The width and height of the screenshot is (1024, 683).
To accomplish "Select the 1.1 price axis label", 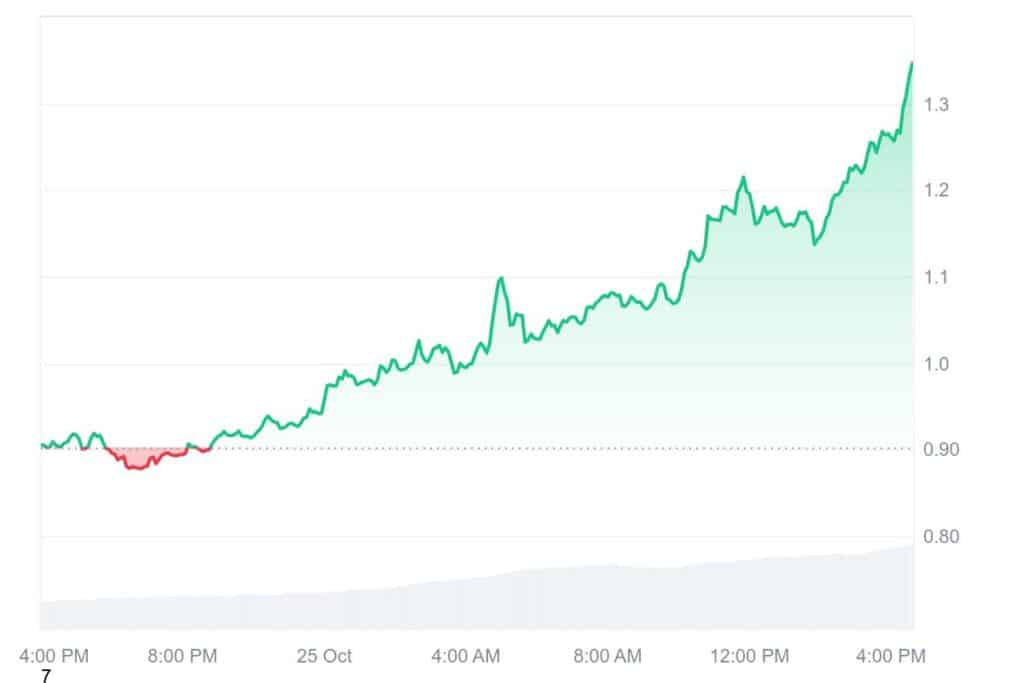I will (937, 277).
